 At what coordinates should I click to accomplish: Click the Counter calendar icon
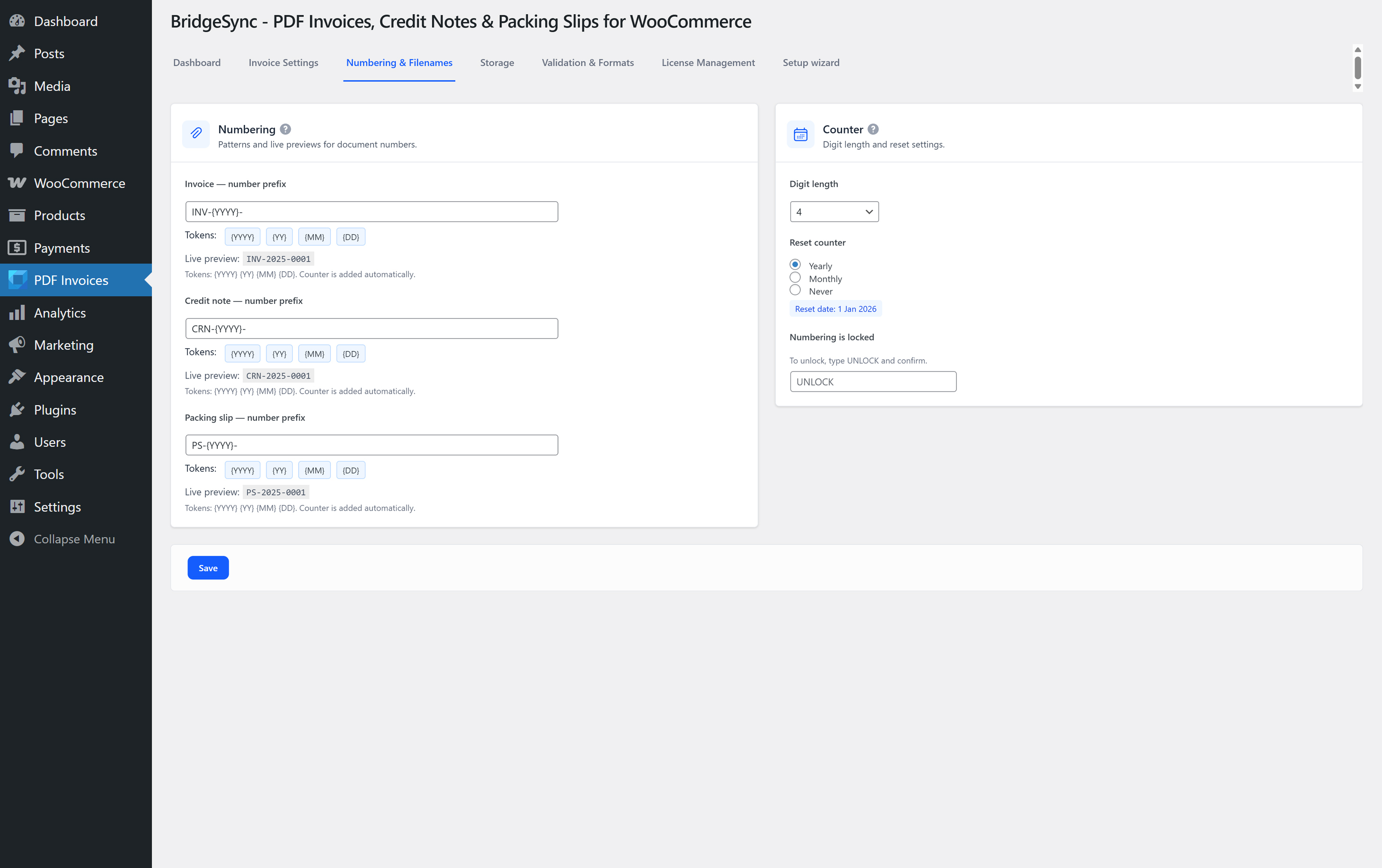[800, 135]
